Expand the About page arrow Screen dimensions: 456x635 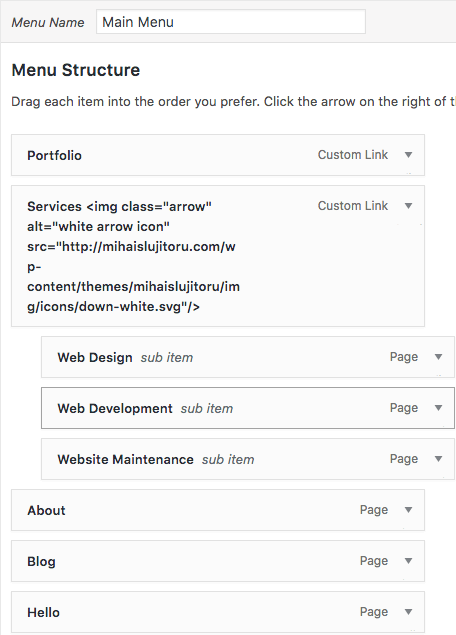tap(408, 510)
